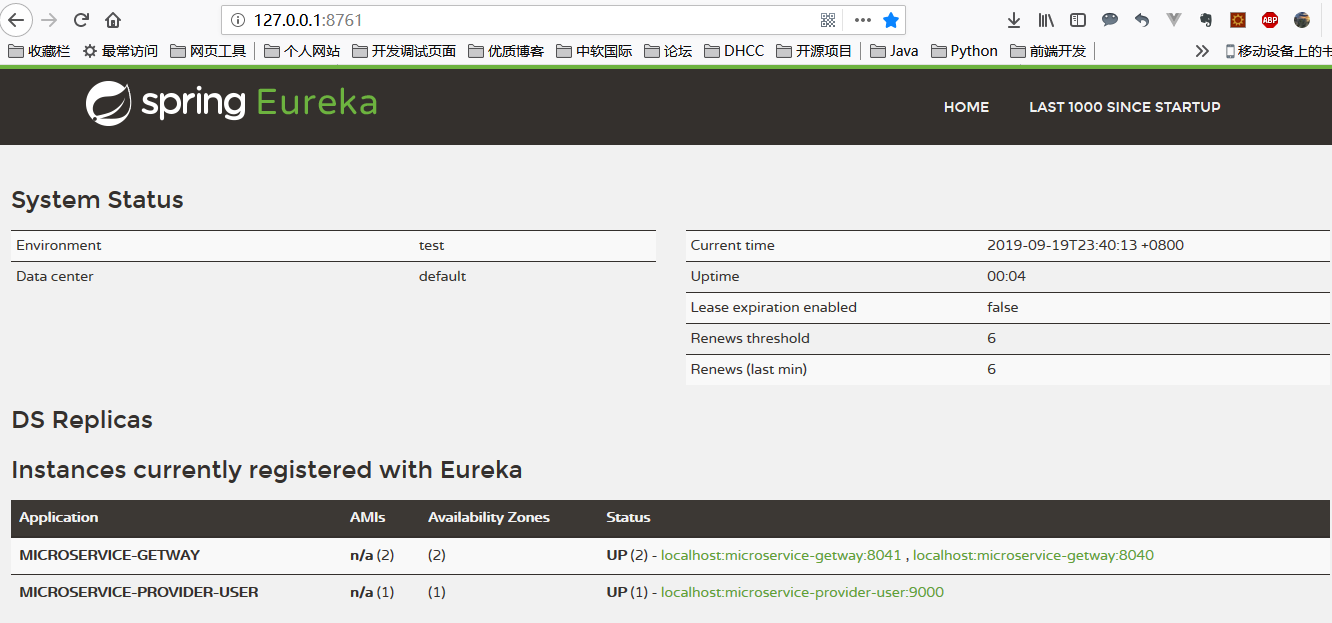
Task: Reload the Eureka page
Action: pyautogui.click(x=81, y=20)
